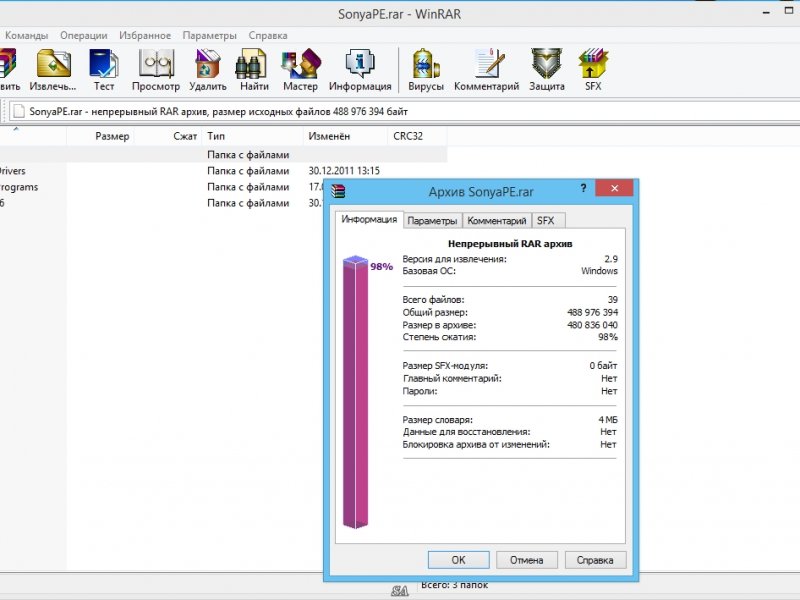Viewport: 800px width, 600px height.
Task: Click the file icon in the address bar
Action: click(18, 111)
